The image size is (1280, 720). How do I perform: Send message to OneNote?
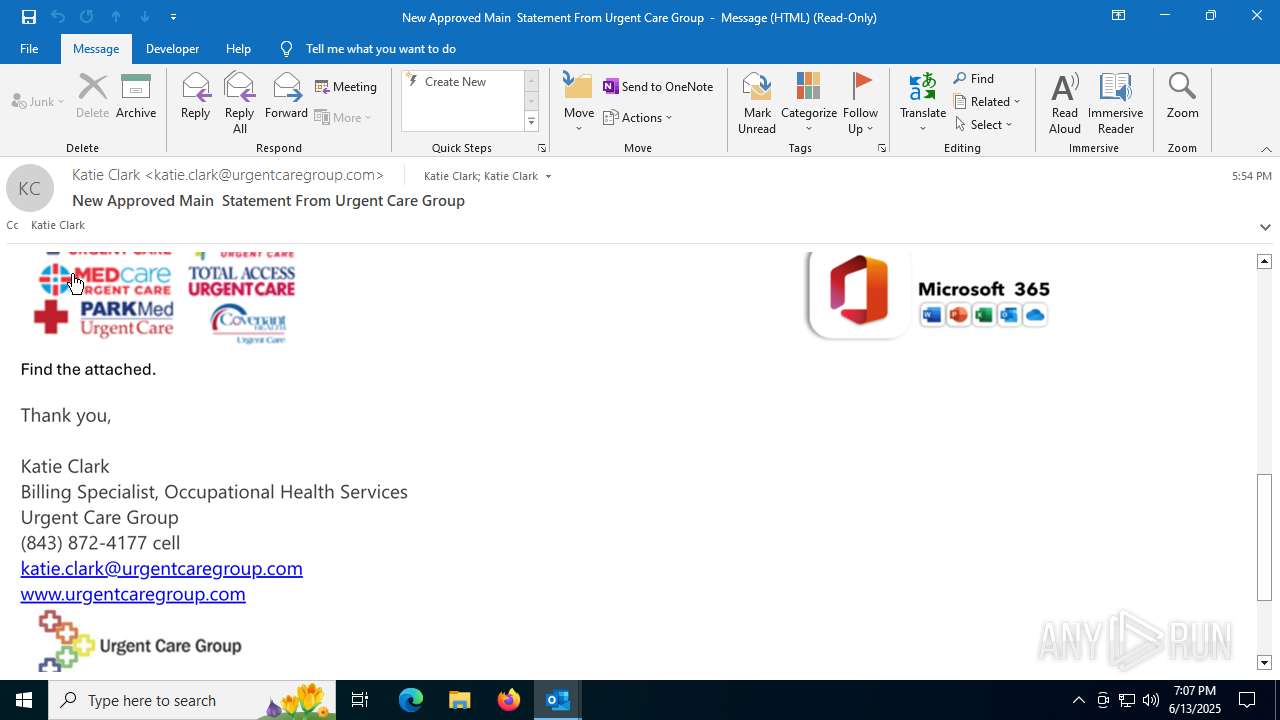pyautogui.click(x=658, y=87)
